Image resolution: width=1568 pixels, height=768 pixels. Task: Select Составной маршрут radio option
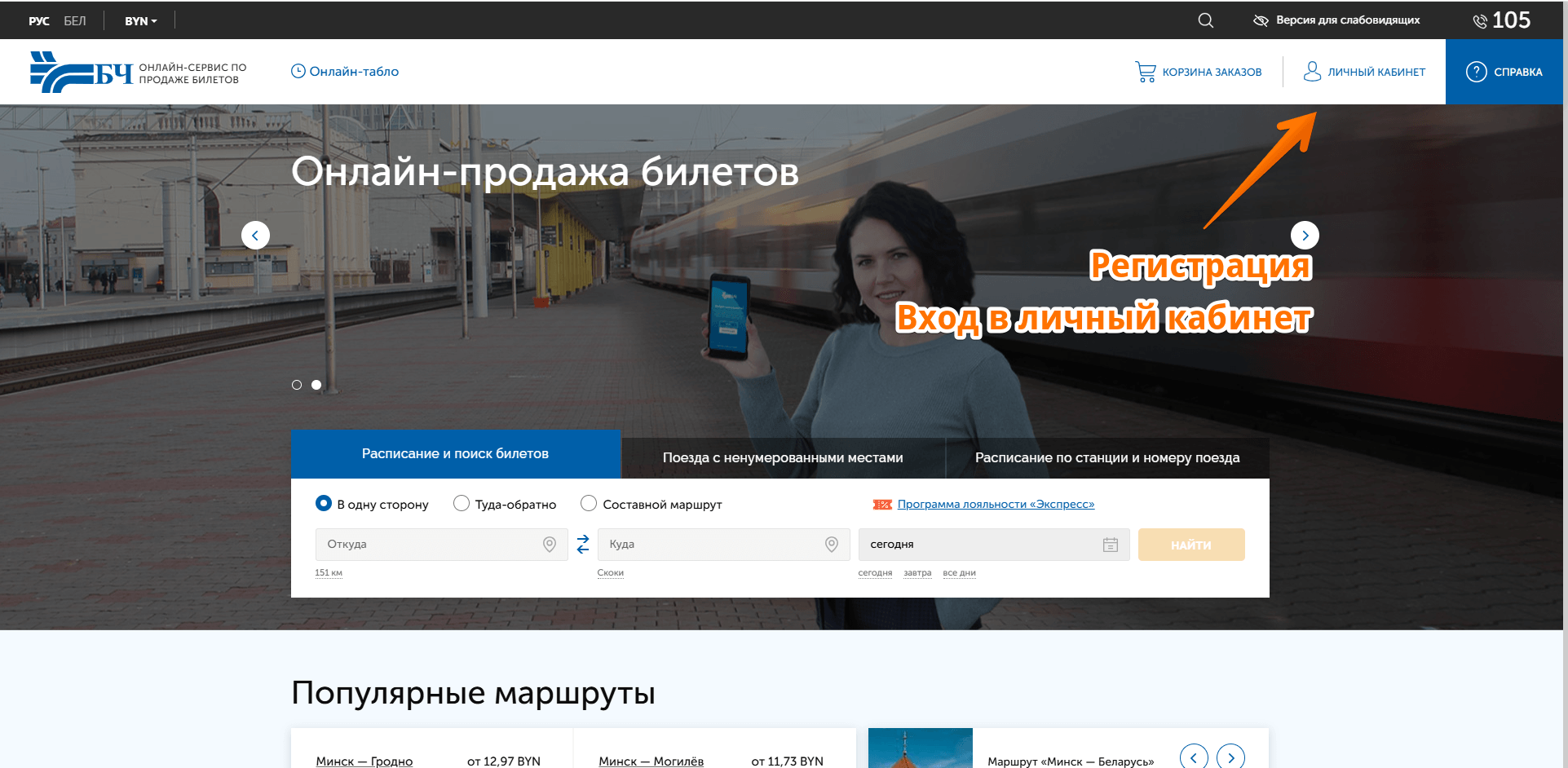pyautogui.click(x=589, y=504)
